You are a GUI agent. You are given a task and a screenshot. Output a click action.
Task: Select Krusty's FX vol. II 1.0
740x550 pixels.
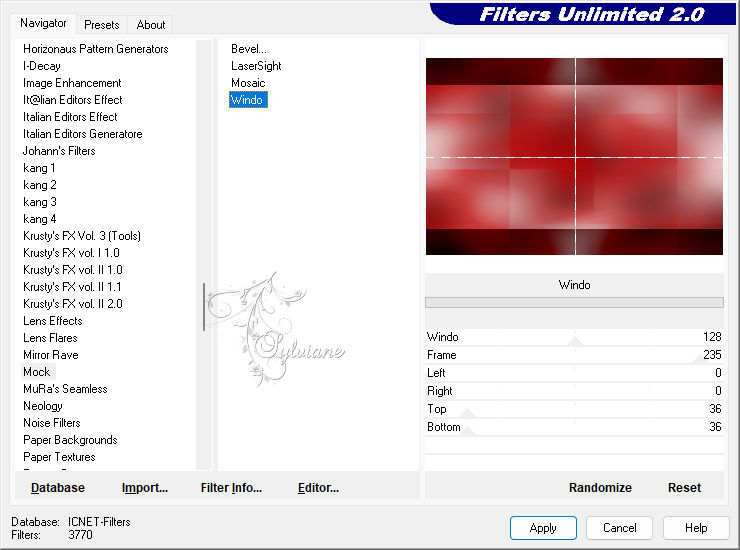(73, 270)
